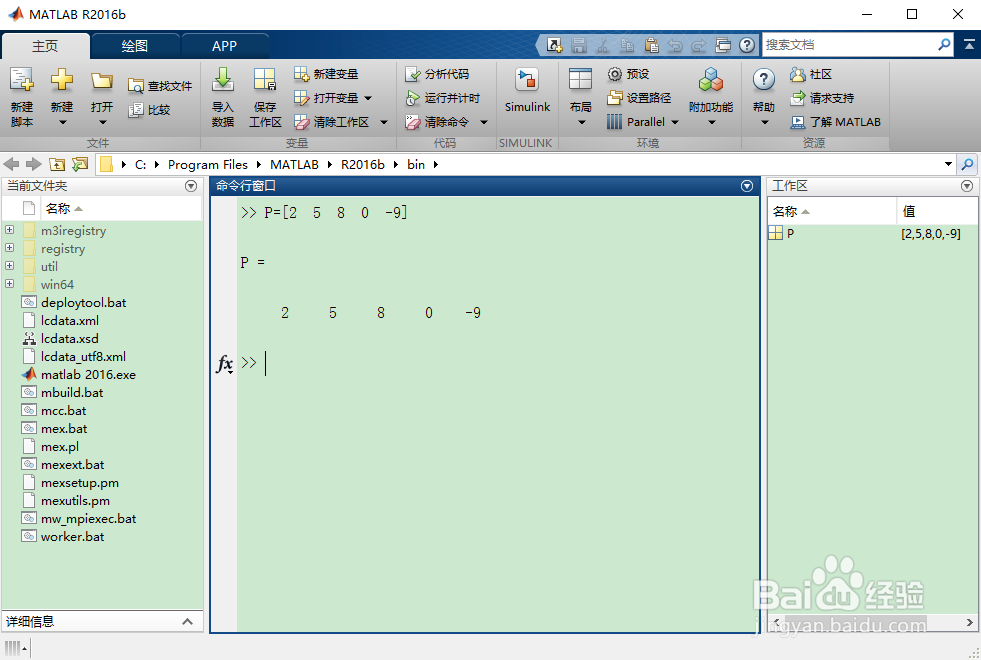Screen dimensions: 981x660
Task: Click 了解 MATLAB link
Action: (x=836, y=122)
